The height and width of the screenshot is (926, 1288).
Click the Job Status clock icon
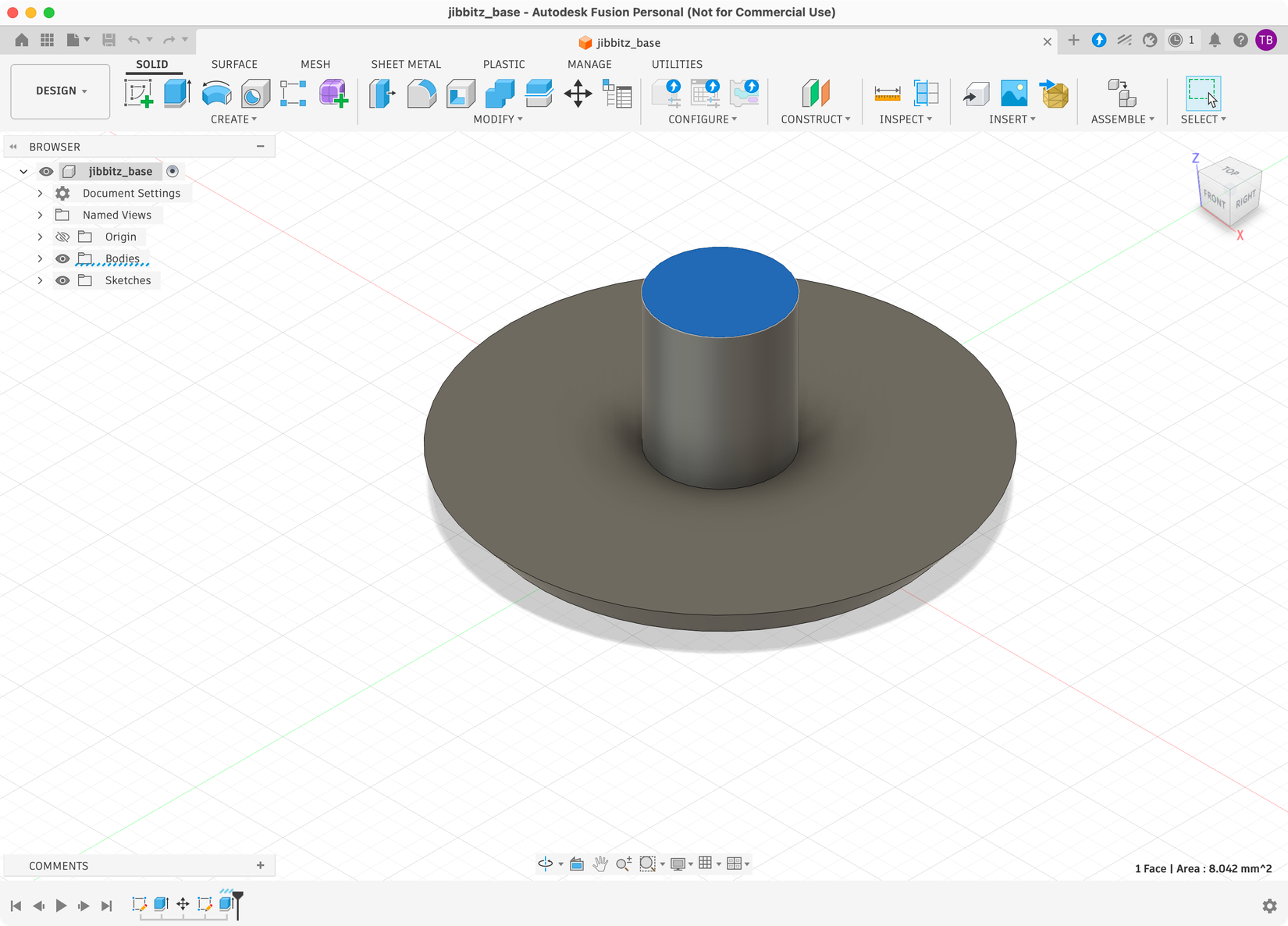[x=1181, y=40]
